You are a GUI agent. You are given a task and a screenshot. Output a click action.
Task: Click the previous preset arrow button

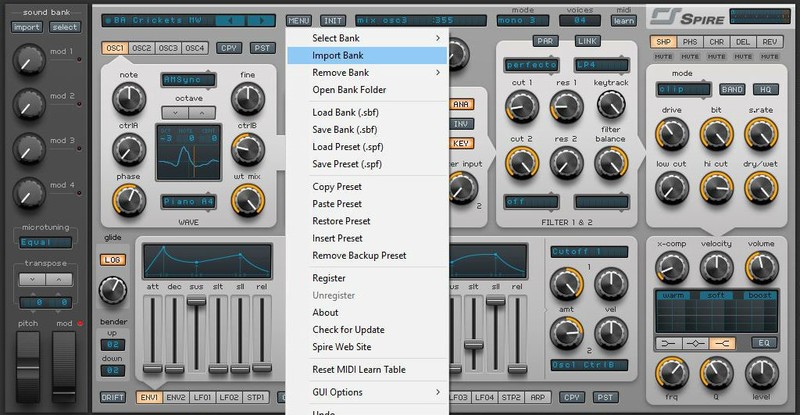pos(233,19)
